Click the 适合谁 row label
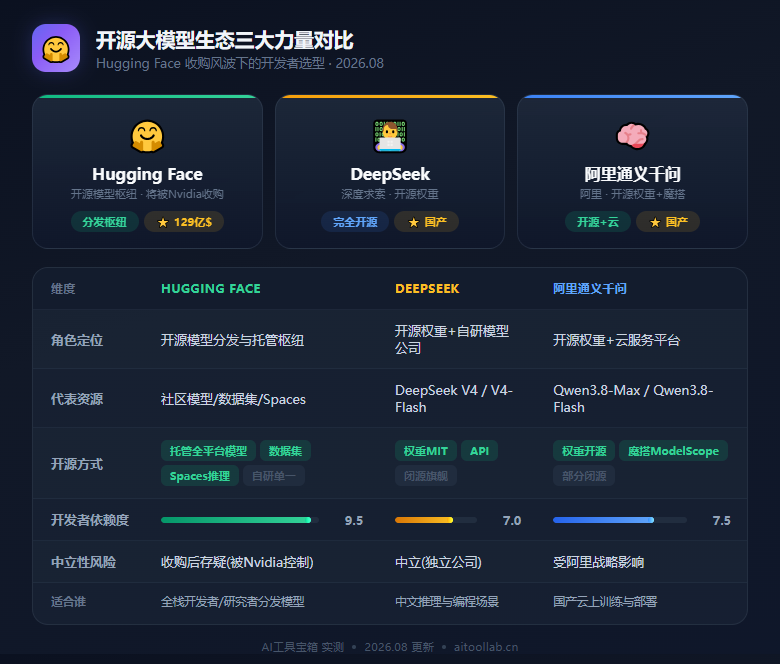780x664 pixels. (x=69, y=602)
